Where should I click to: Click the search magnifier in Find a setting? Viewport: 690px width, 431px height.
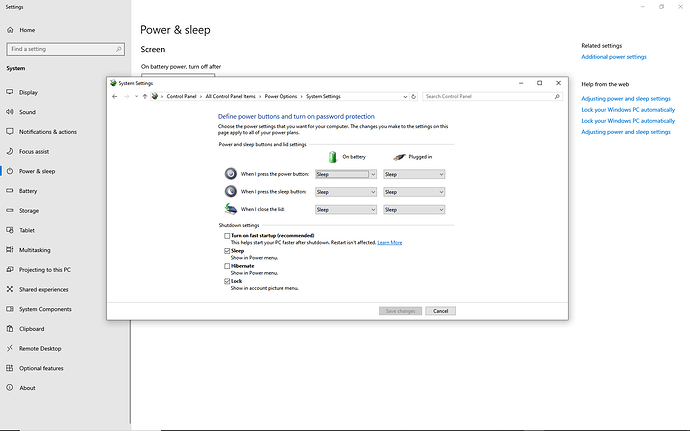click(118, 49)
